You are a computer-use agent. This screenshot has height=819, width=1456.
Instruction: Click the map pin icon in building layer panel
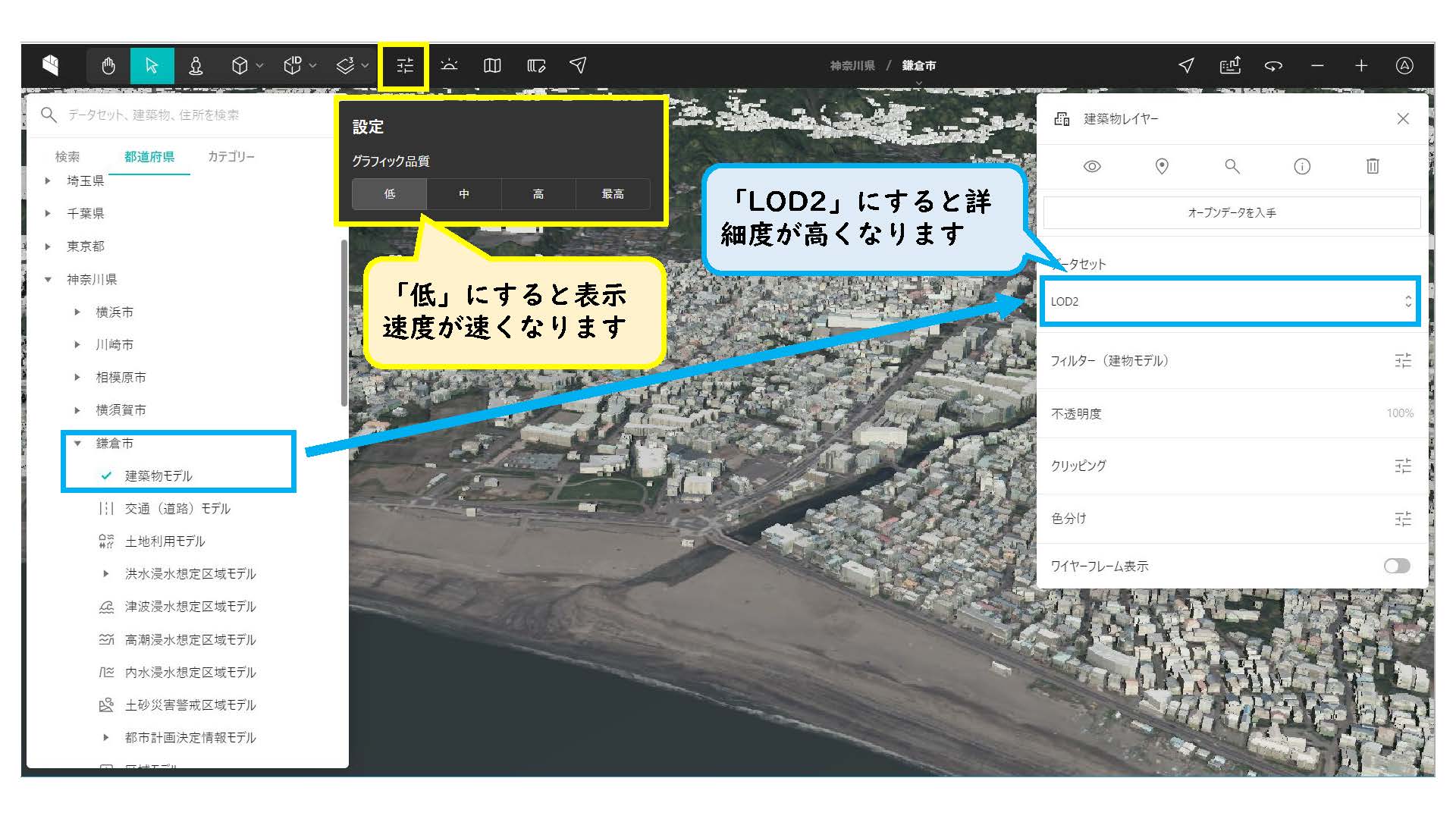[x=1162, y=166]
